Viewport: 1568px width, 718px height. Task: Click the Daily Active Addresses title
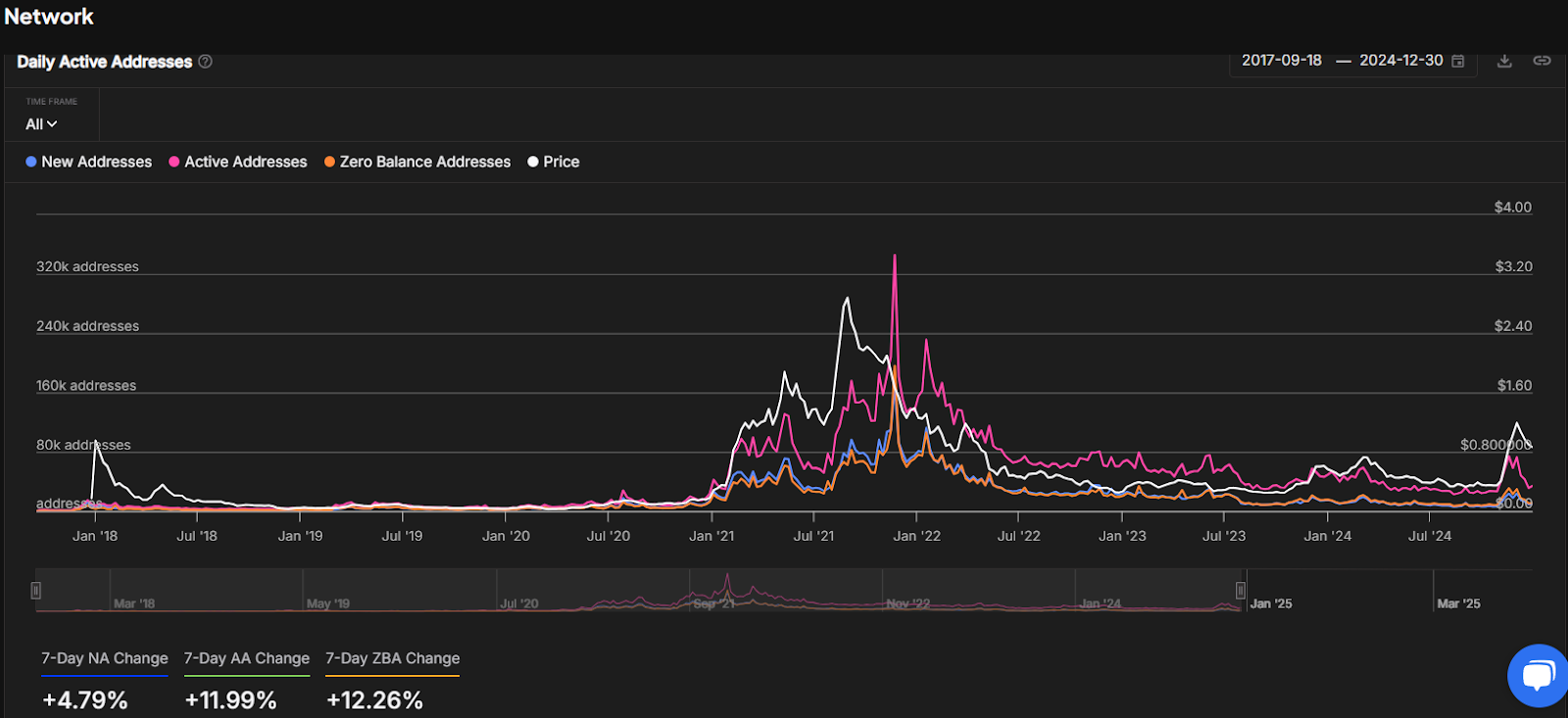coord(104,62)
